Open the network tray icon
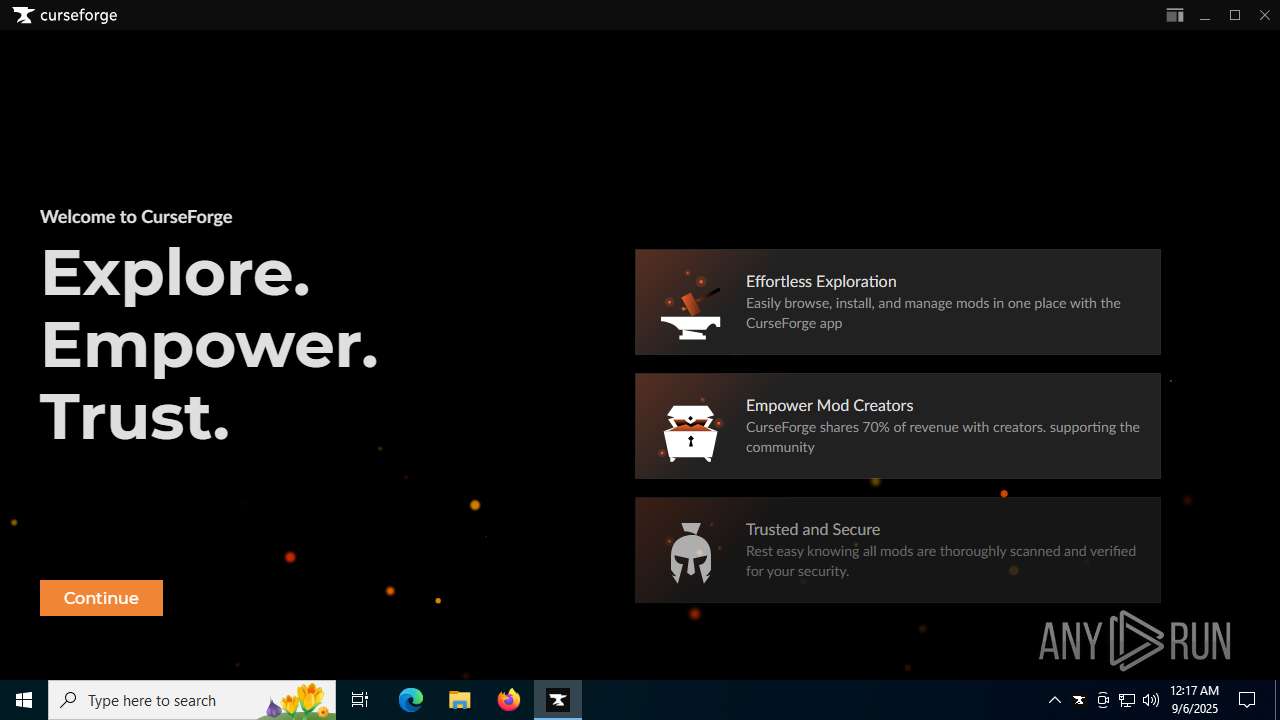The width and height of the screenshot is (1280, 720). click(1127, 700)
